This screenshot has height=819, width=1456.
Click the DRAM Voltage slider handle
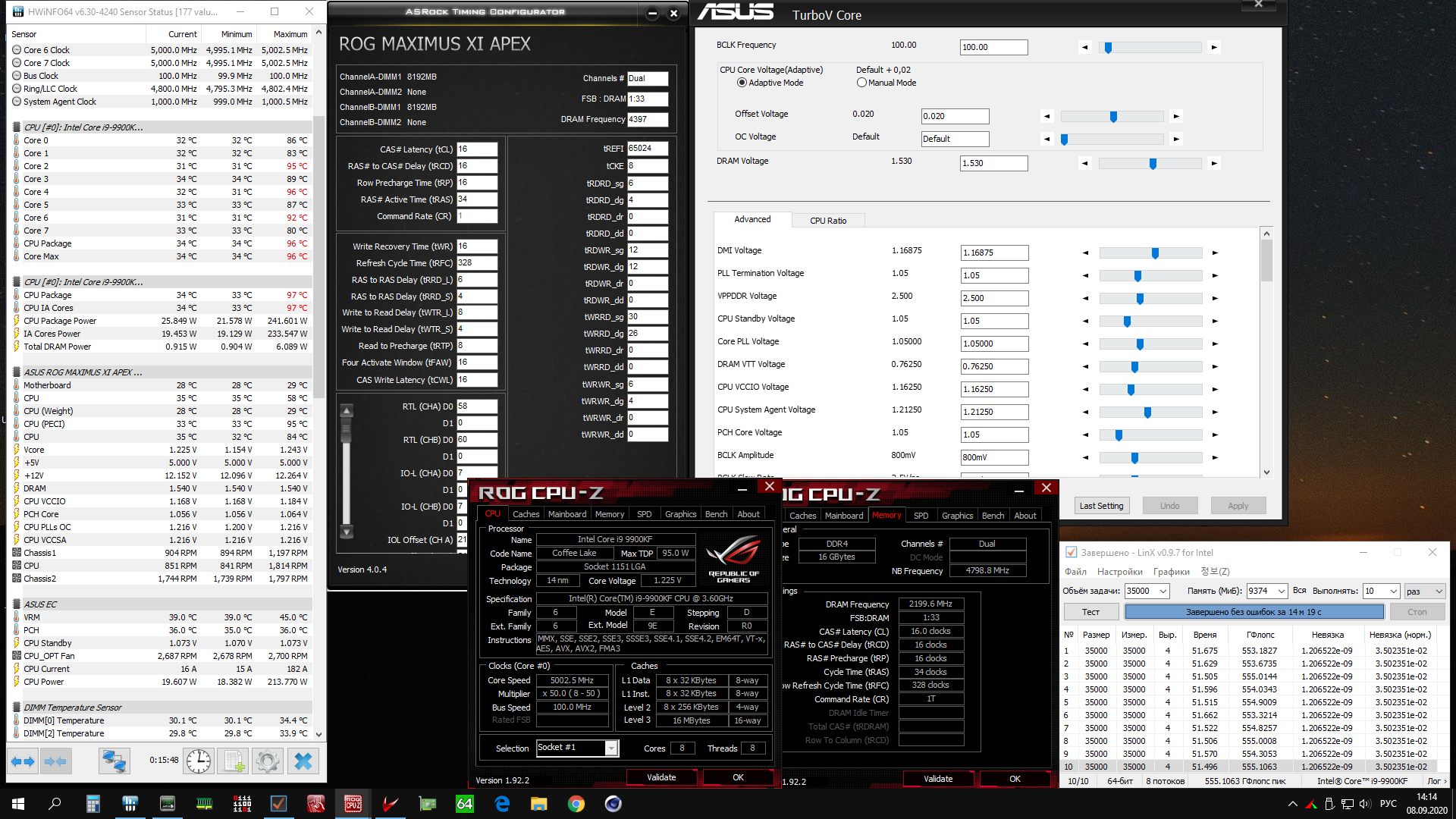click(x=1153, y=164)
